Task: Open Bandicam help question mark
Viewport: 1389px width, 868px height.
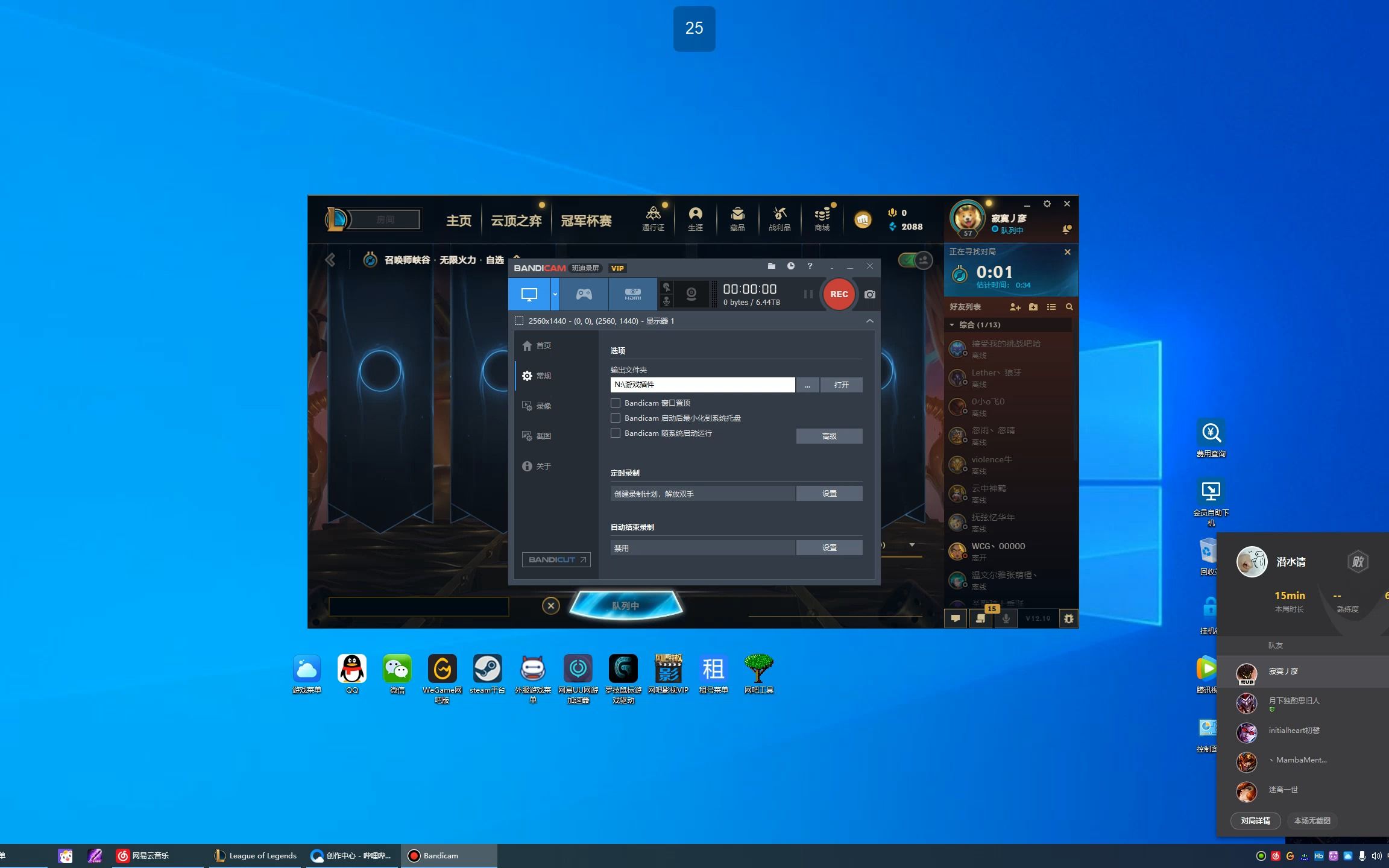Action: coord(810,266)
